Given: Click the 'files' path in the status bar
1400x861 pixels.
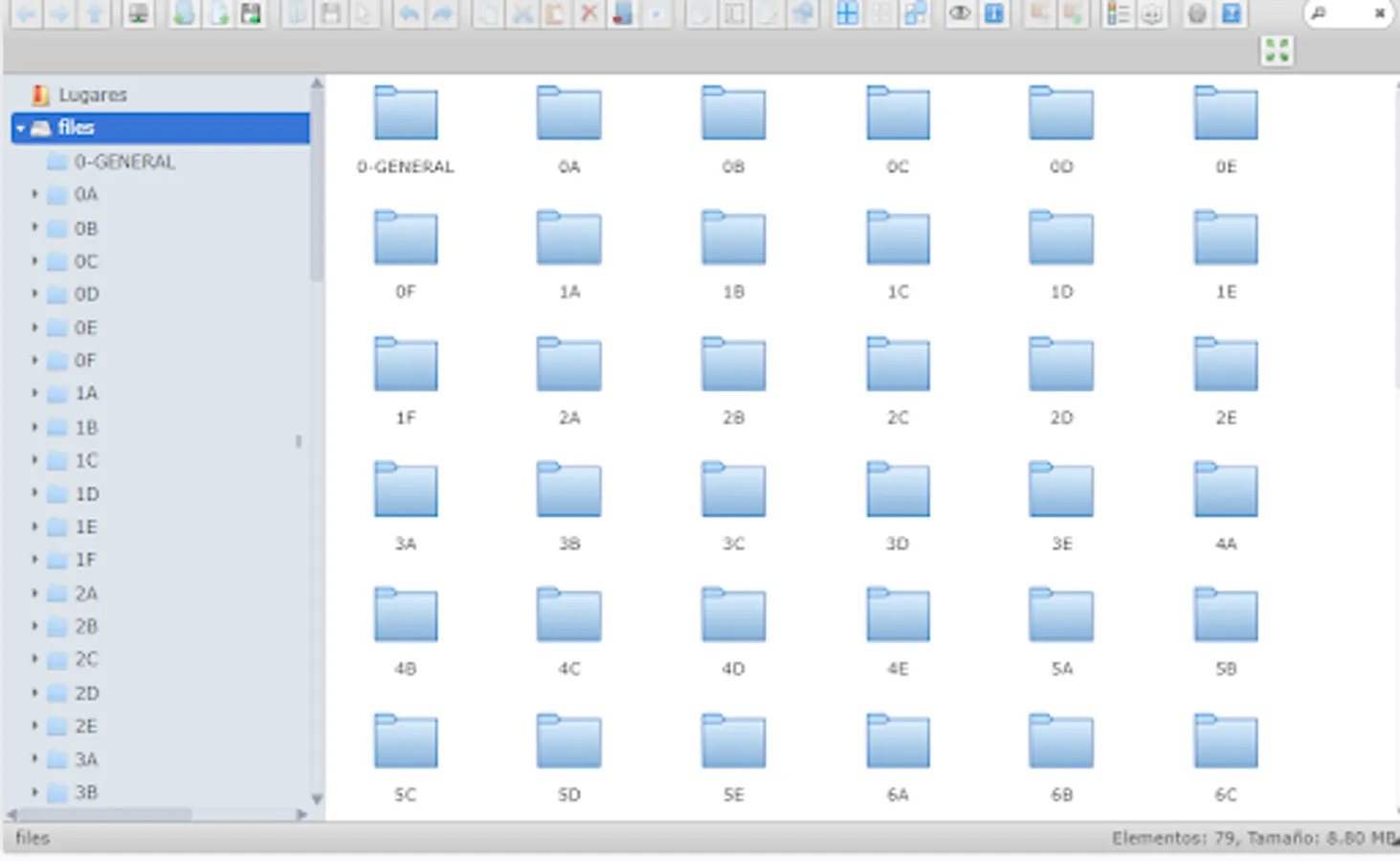Looking at the screenshot, I should pyautogui.click(x=33, y=838).
